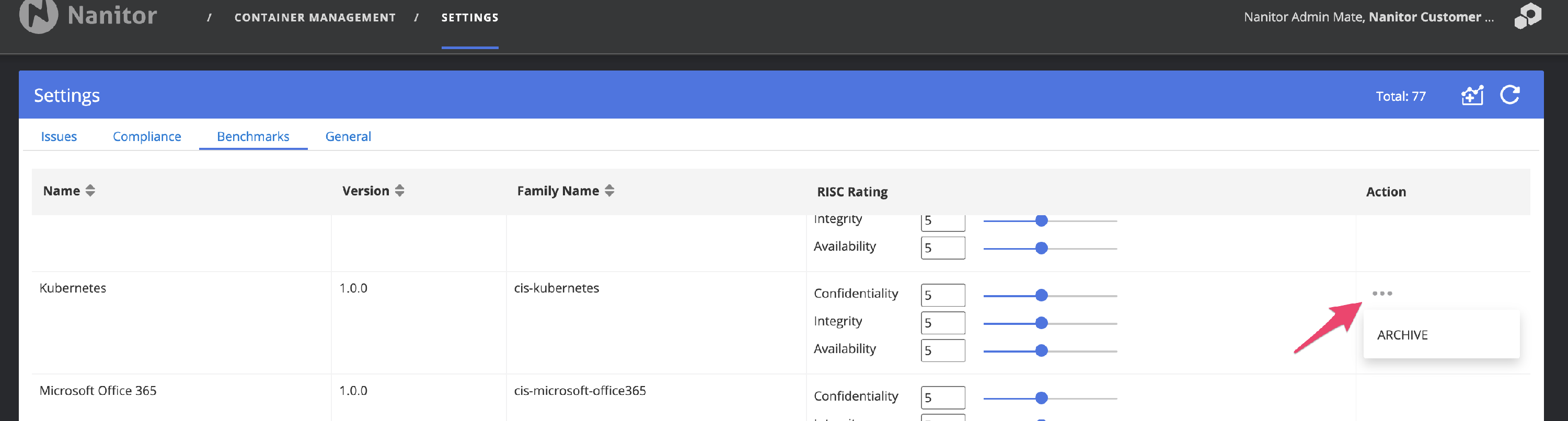Open the General tab
This screenshot has width=1568, height=421.
pos(348,137)
